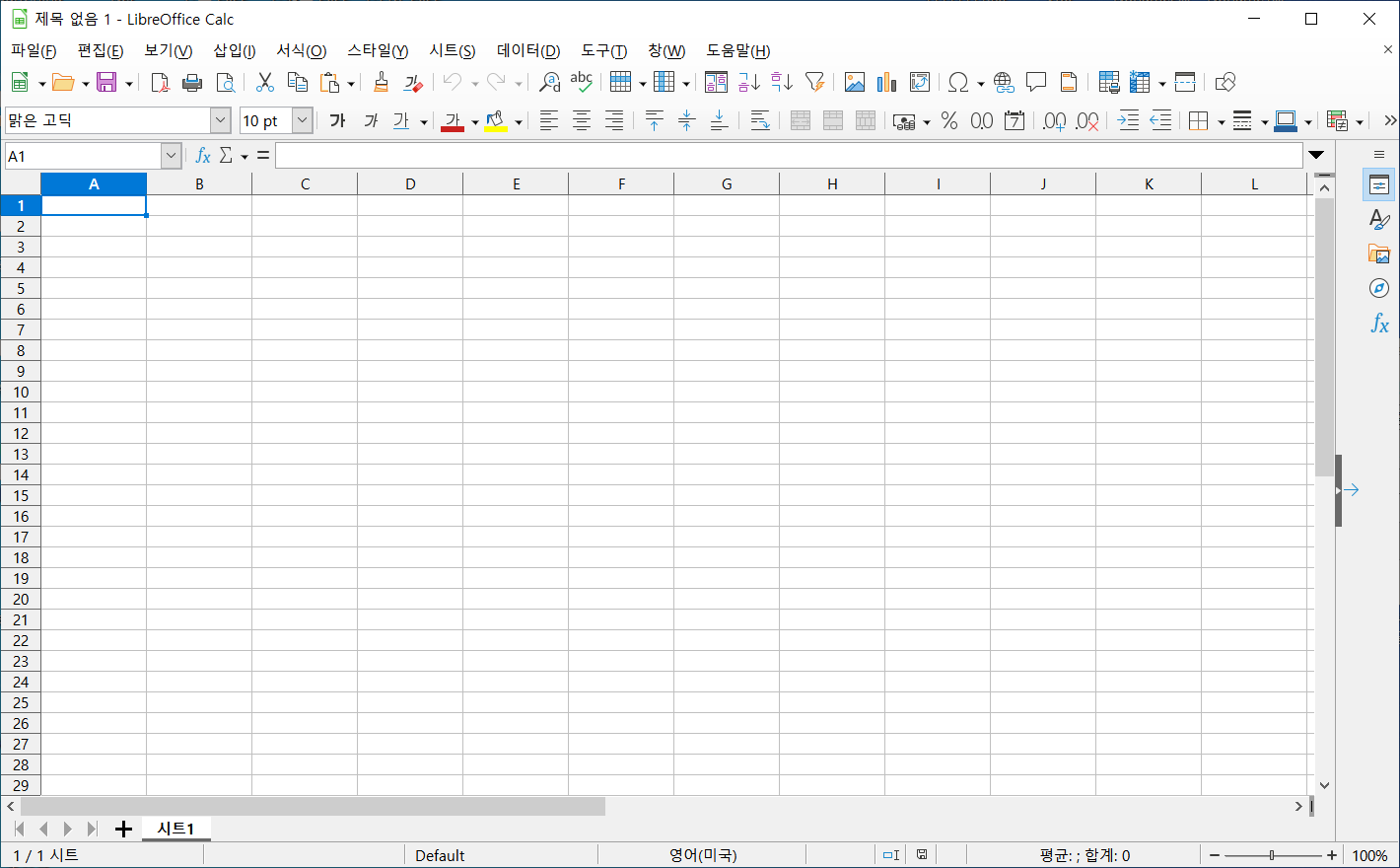Insert image icon
Image resolution: width=1400 pixels, height=868 pixels.
pos(855,83)
